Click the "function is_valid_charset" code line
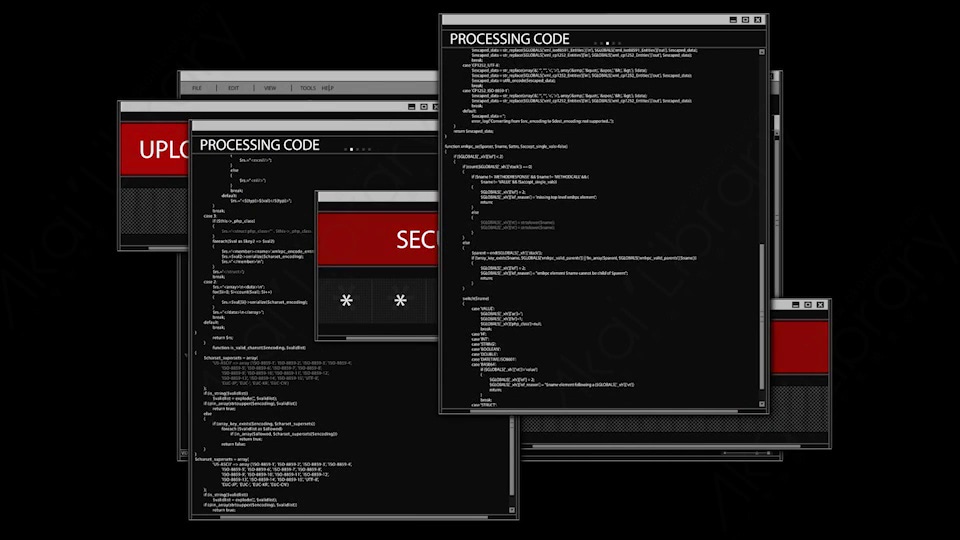This screenshot has width=960, height=540. (259, 348)
